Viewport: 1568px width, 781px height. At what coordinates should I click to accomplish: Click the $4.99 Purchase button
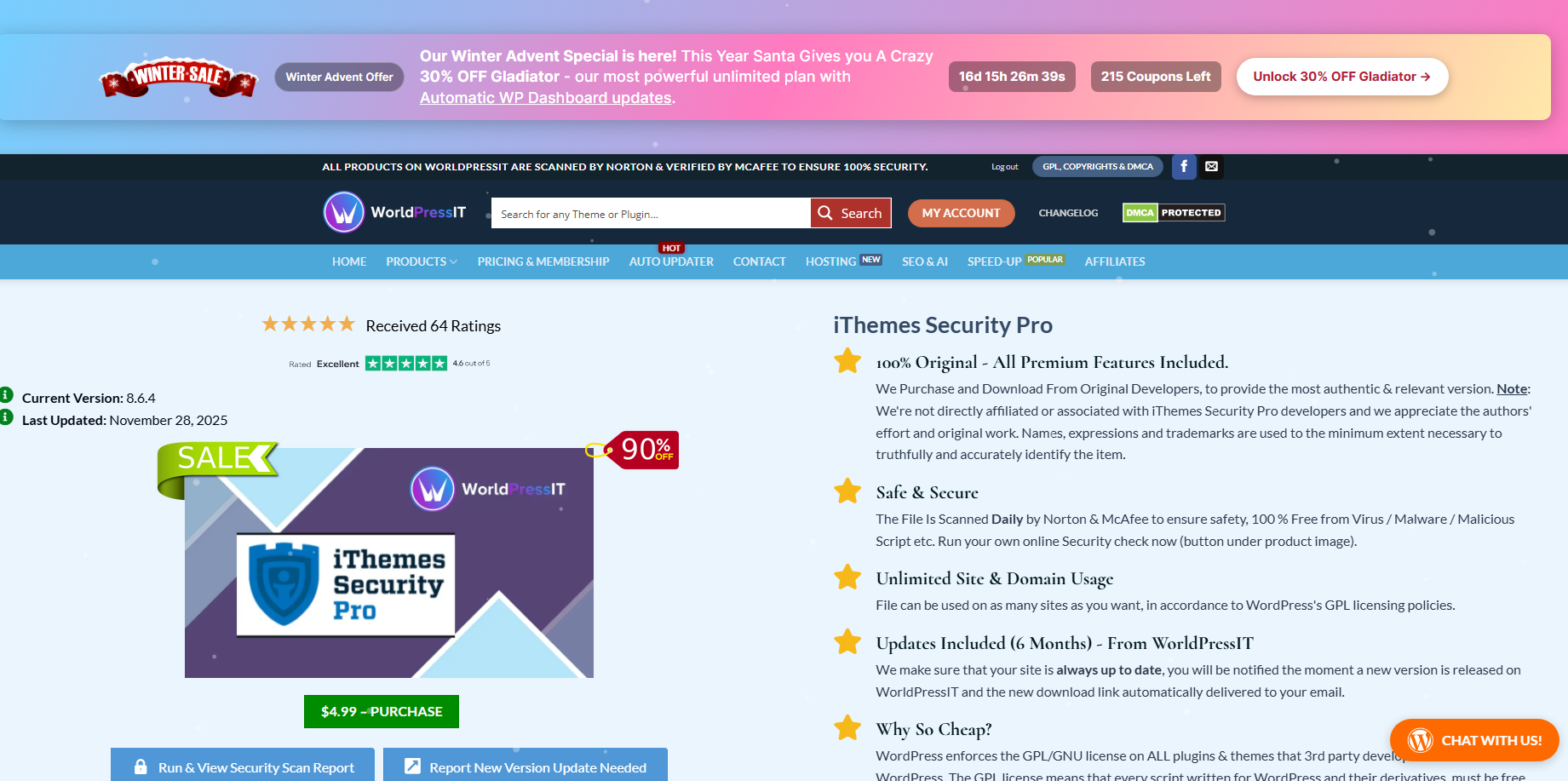coord(381,711)
